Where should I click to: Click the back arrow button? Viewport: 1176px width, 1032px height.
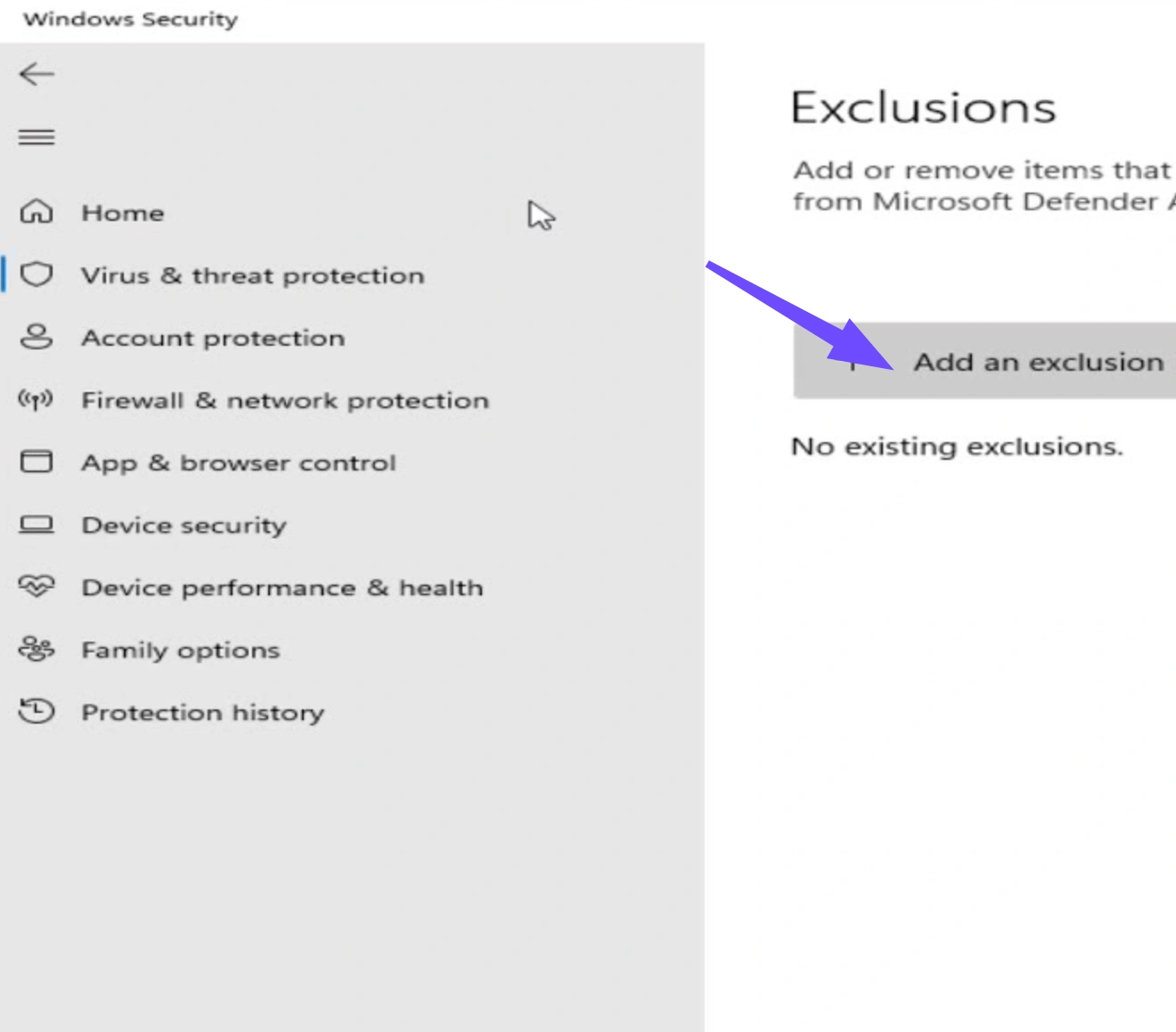[37, 74]
